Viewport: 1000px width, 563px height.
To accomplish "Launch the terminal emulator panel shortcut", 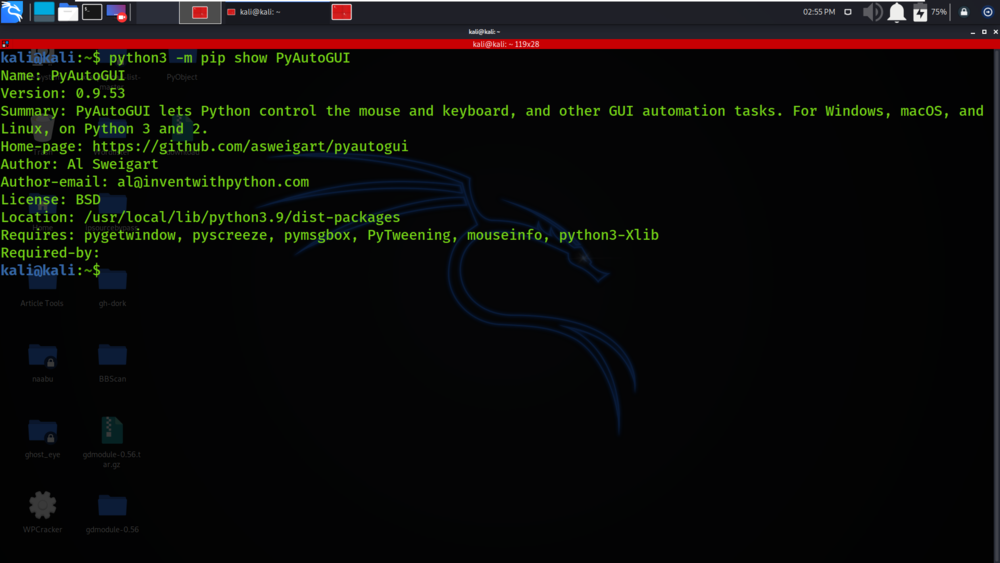I will pos(92,11).
